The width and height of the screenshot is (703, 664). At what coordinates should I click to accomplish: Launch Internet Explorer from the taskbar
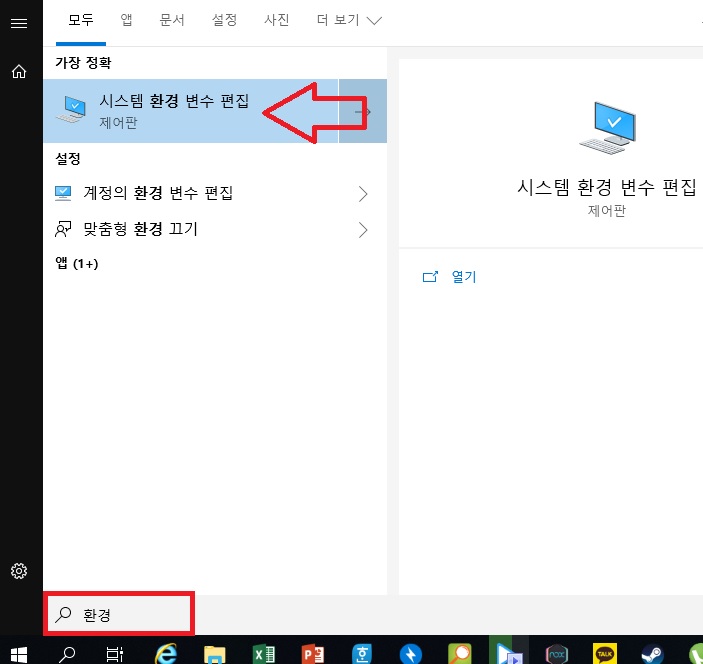[166, 654]
